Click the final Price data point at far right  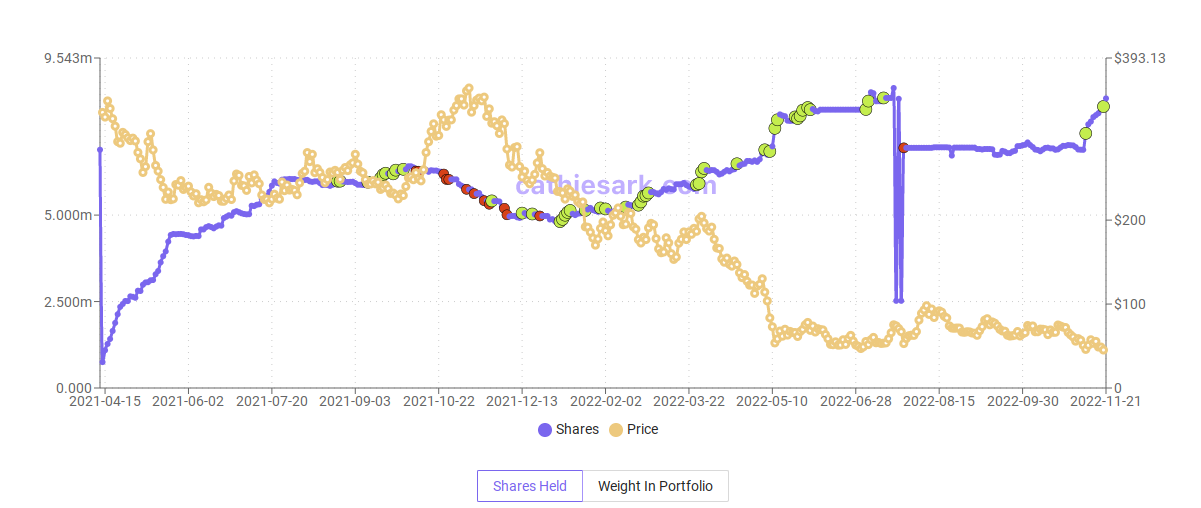1104,350
